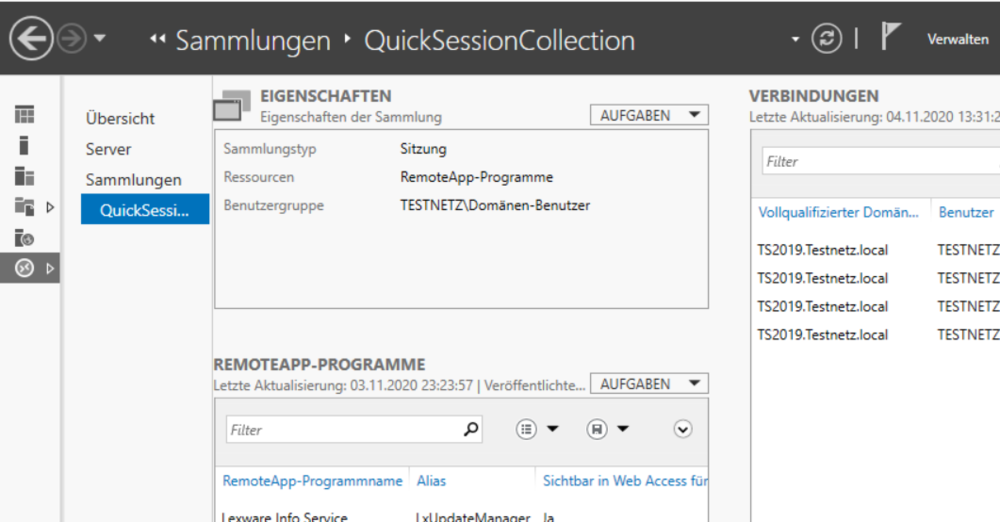The image size is (1000, 522).
Task: Select Server in the navigation list
Action: click(108, 149)
